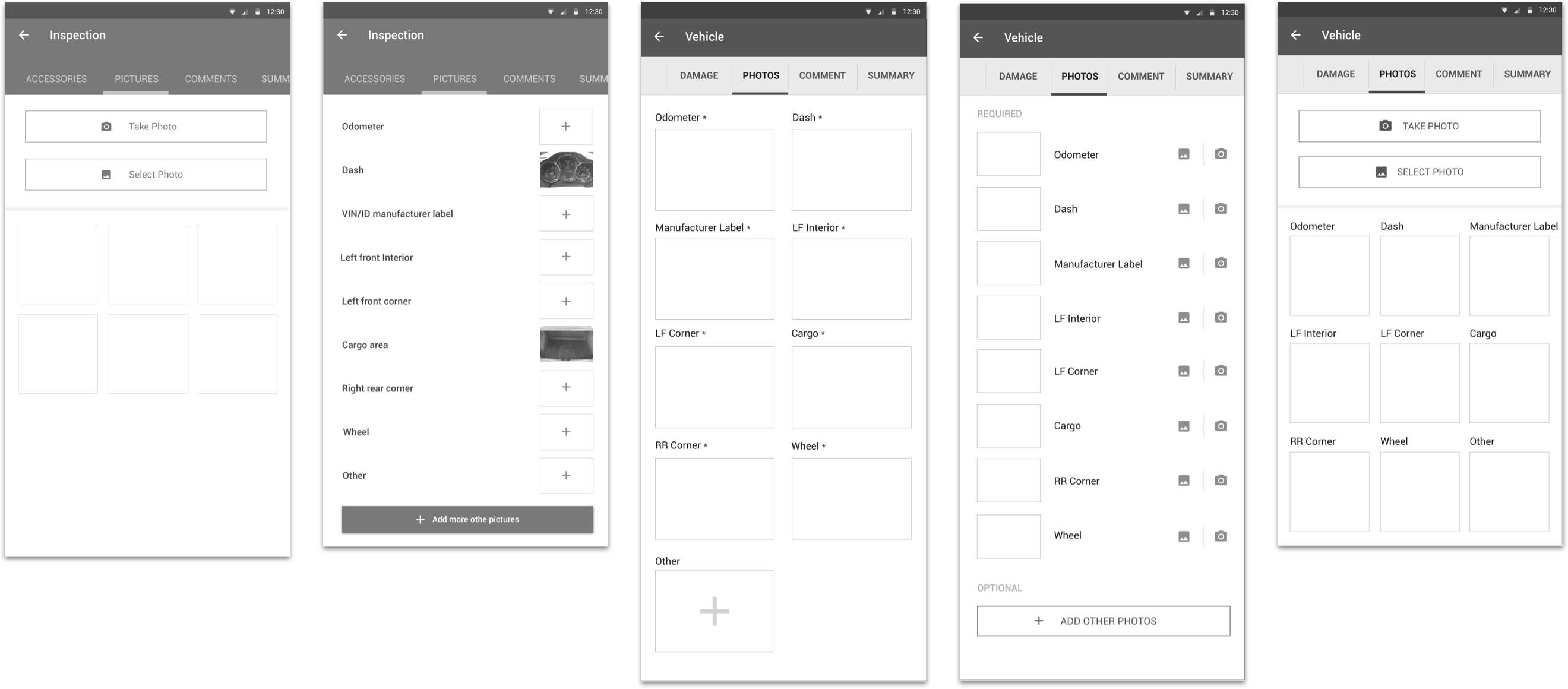Click camera icon in Odometer row

pos(1221,154)
